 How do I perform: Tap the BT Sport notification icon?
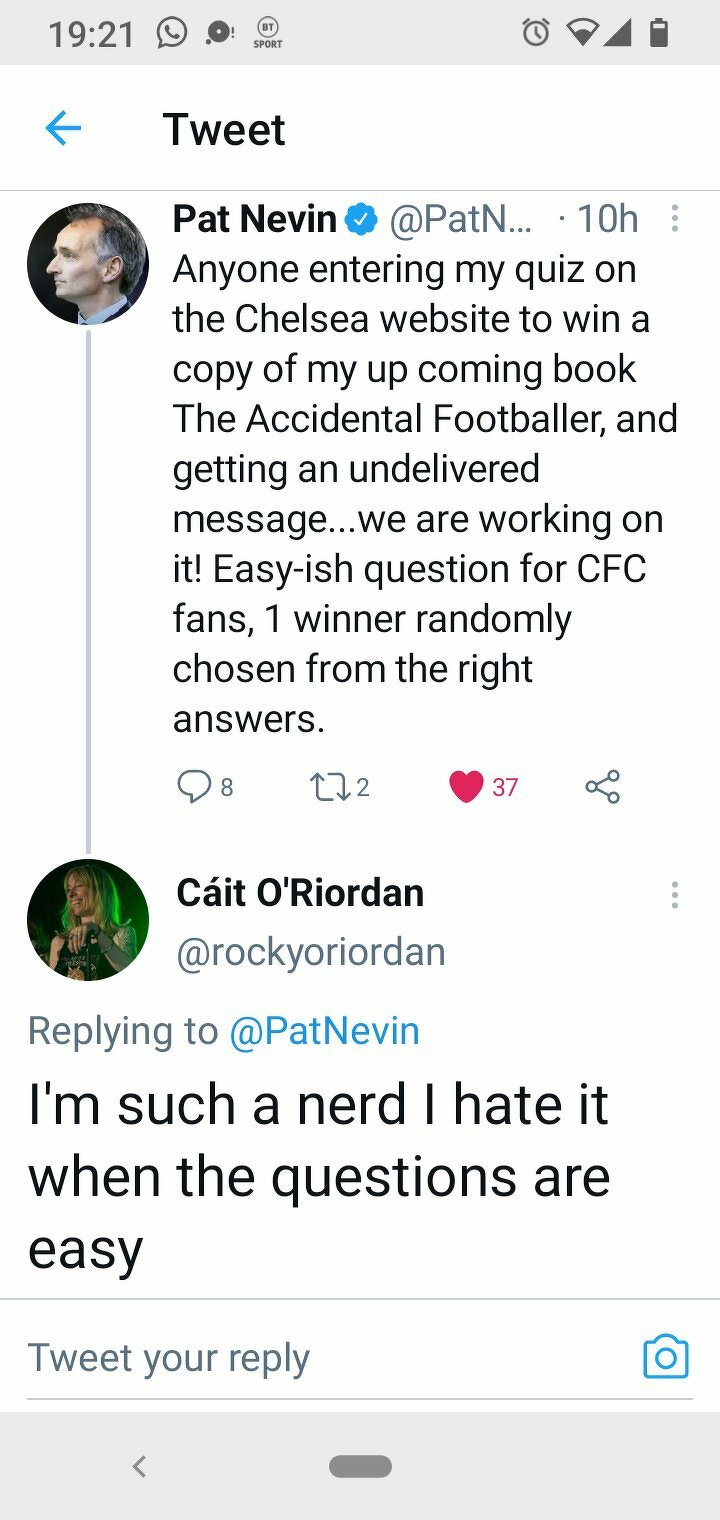(x=267, y=34)
